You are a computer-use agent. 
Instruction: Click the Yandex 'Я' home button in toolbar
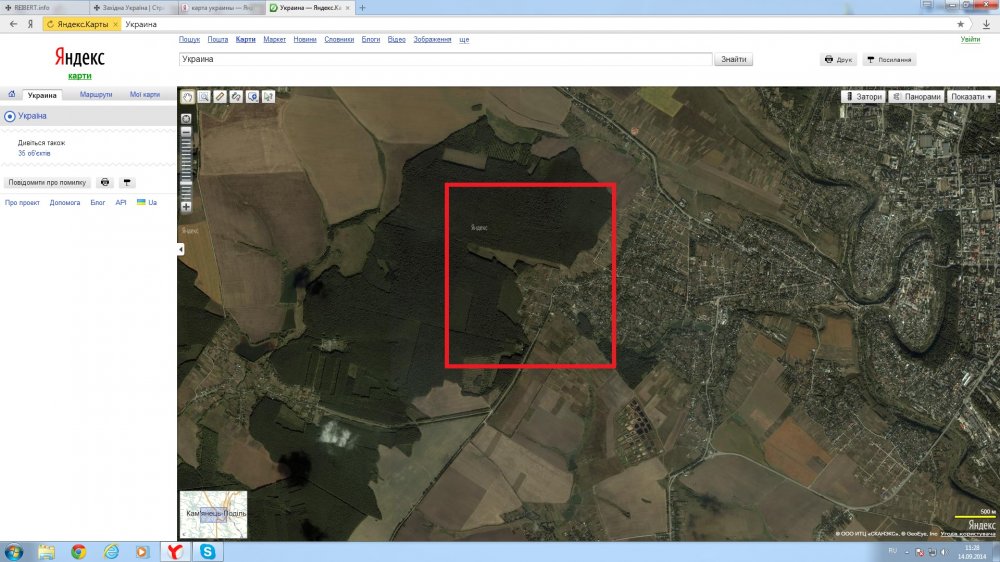pos(30,24)
